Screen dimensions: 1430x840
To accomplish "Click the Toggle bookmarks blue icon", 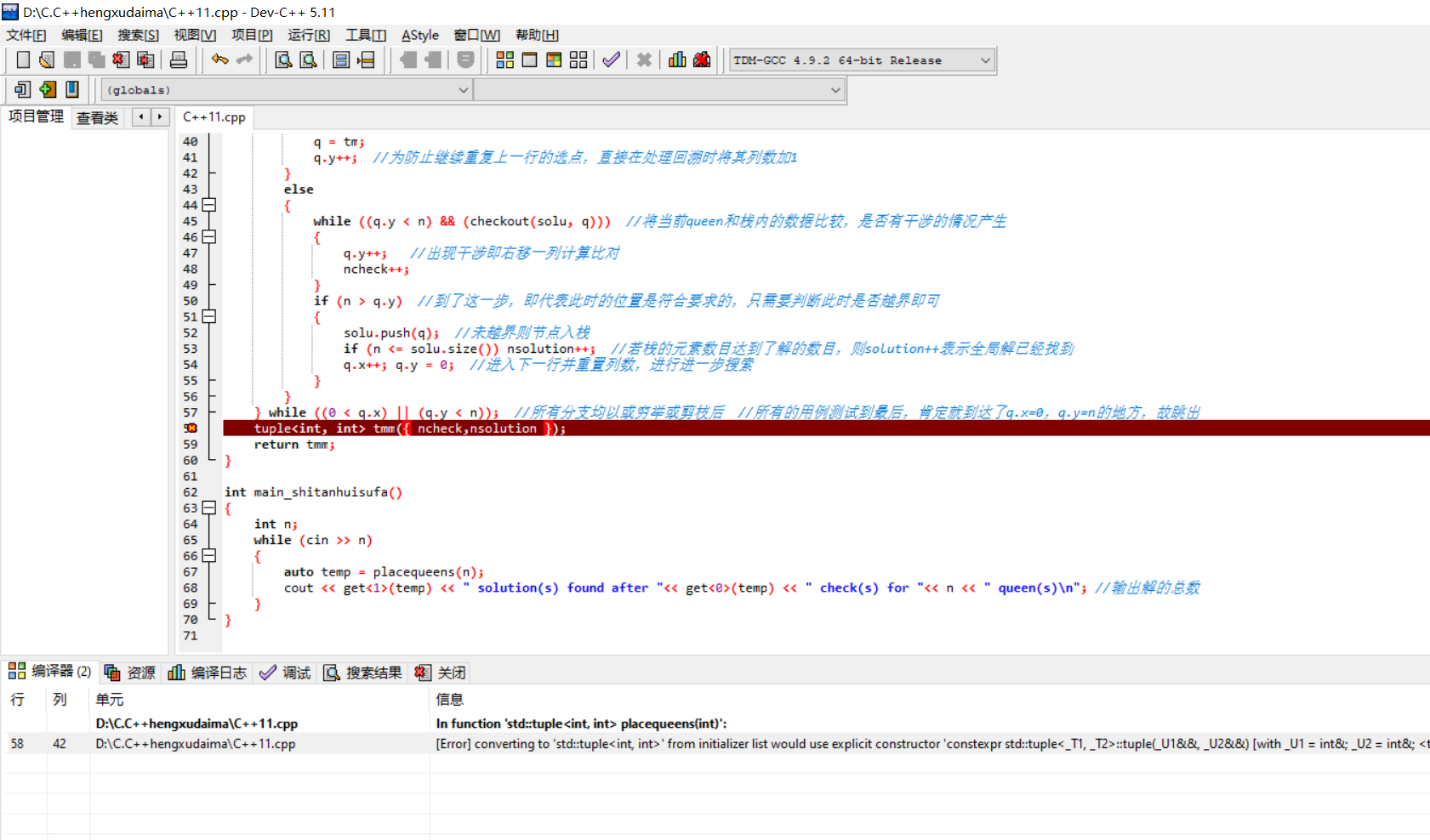I will click(72, 88).
